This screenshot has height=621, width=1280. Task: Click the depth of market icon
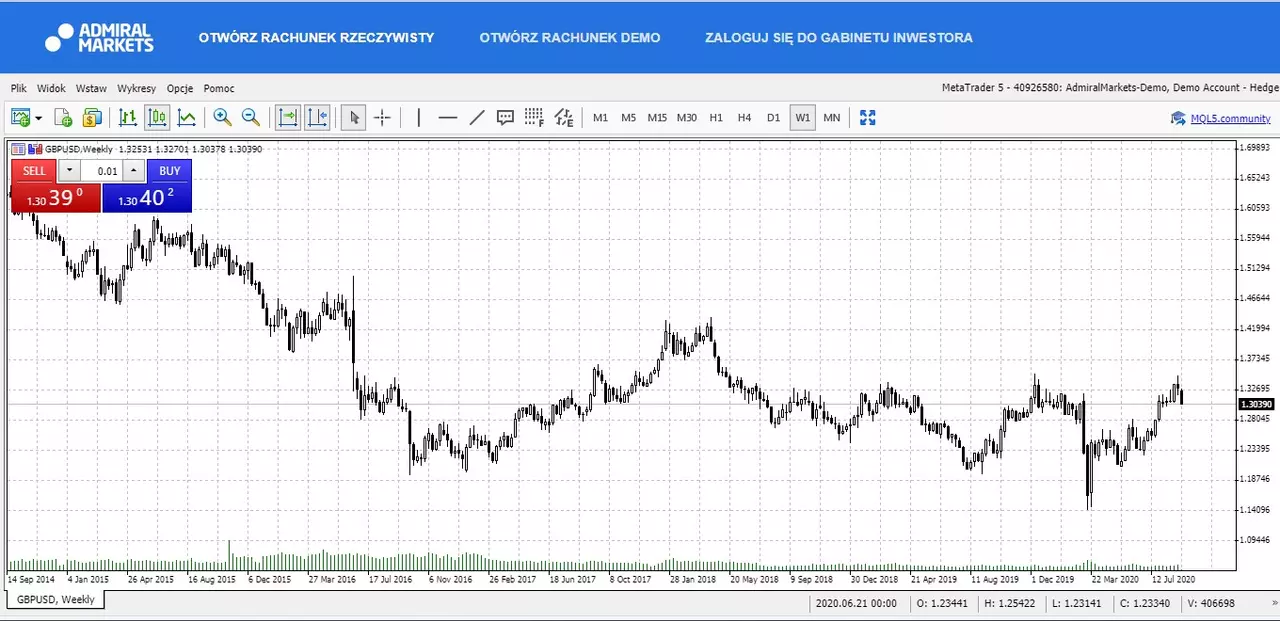click(x=35, y=149)
